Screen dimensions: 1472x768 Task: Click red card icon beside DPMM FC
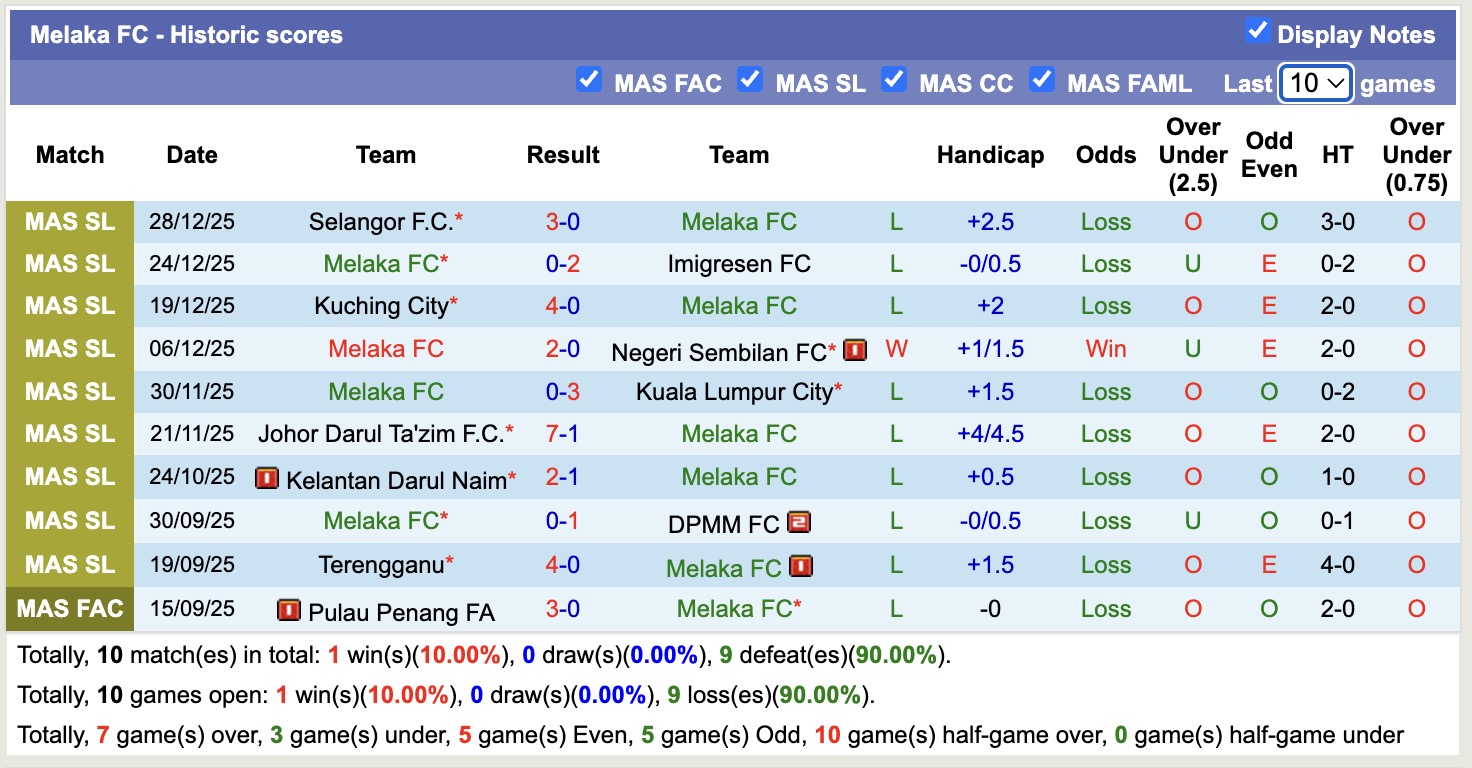point(798,522)
